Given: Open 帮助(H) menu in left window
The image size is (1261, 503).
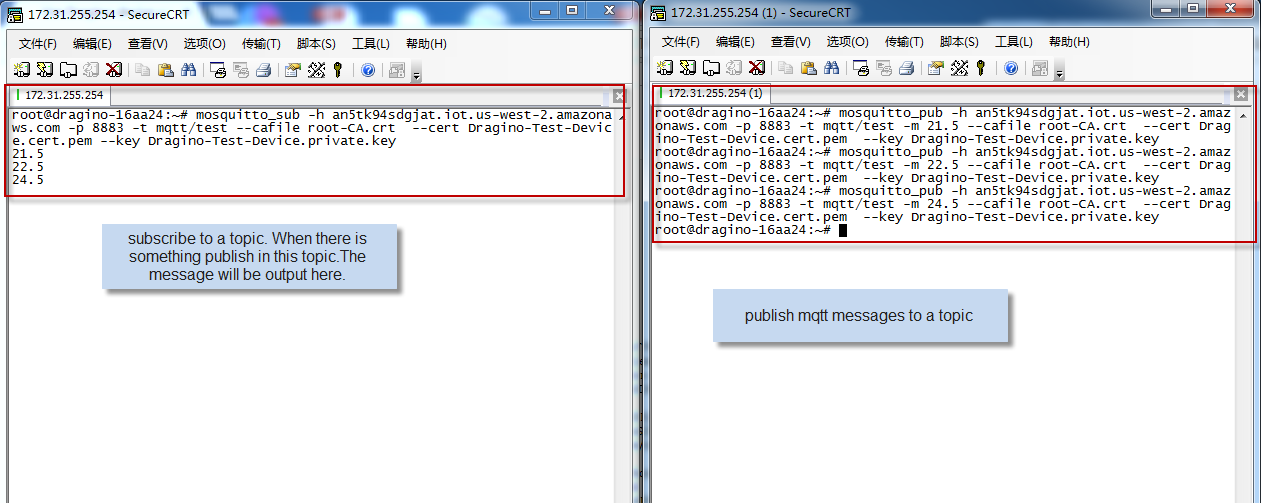Looking at the screenshot, I should 426,44.
